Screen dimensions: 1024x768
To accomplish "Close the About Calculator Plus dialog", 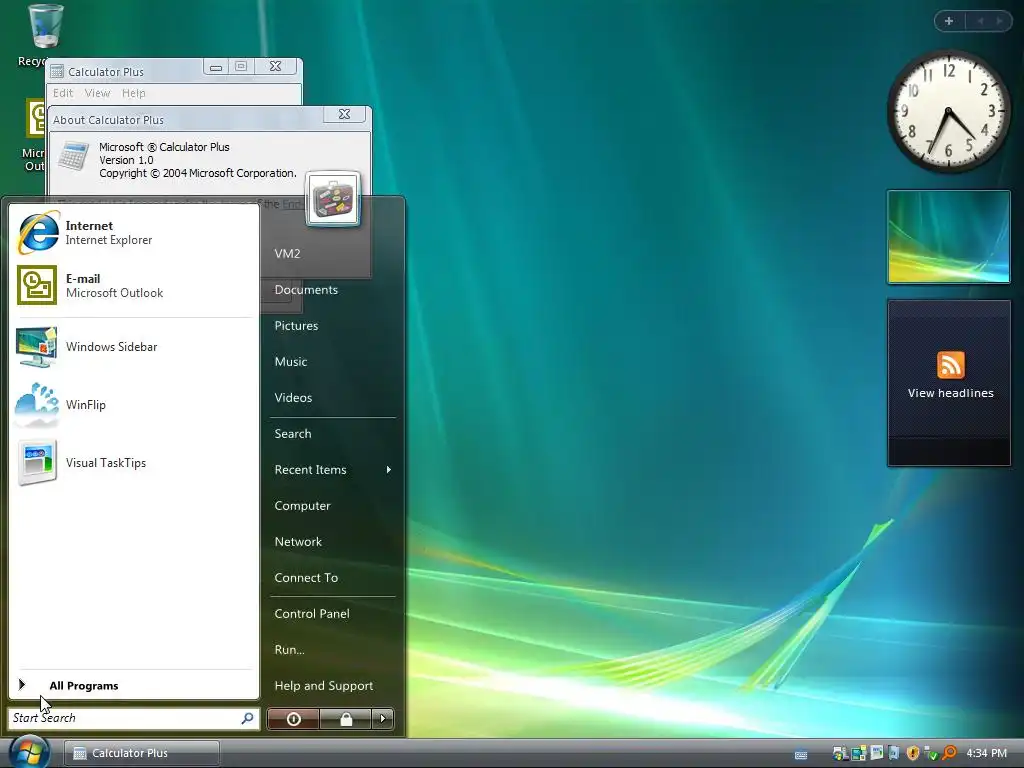I will coord(344,114).
